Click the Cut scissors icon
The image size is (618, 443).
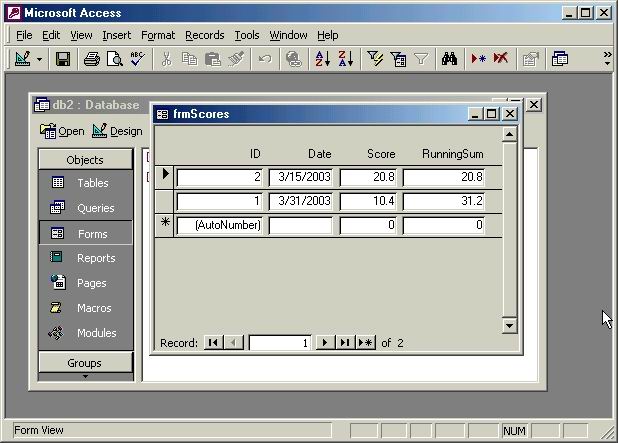(x=166, y=59)
